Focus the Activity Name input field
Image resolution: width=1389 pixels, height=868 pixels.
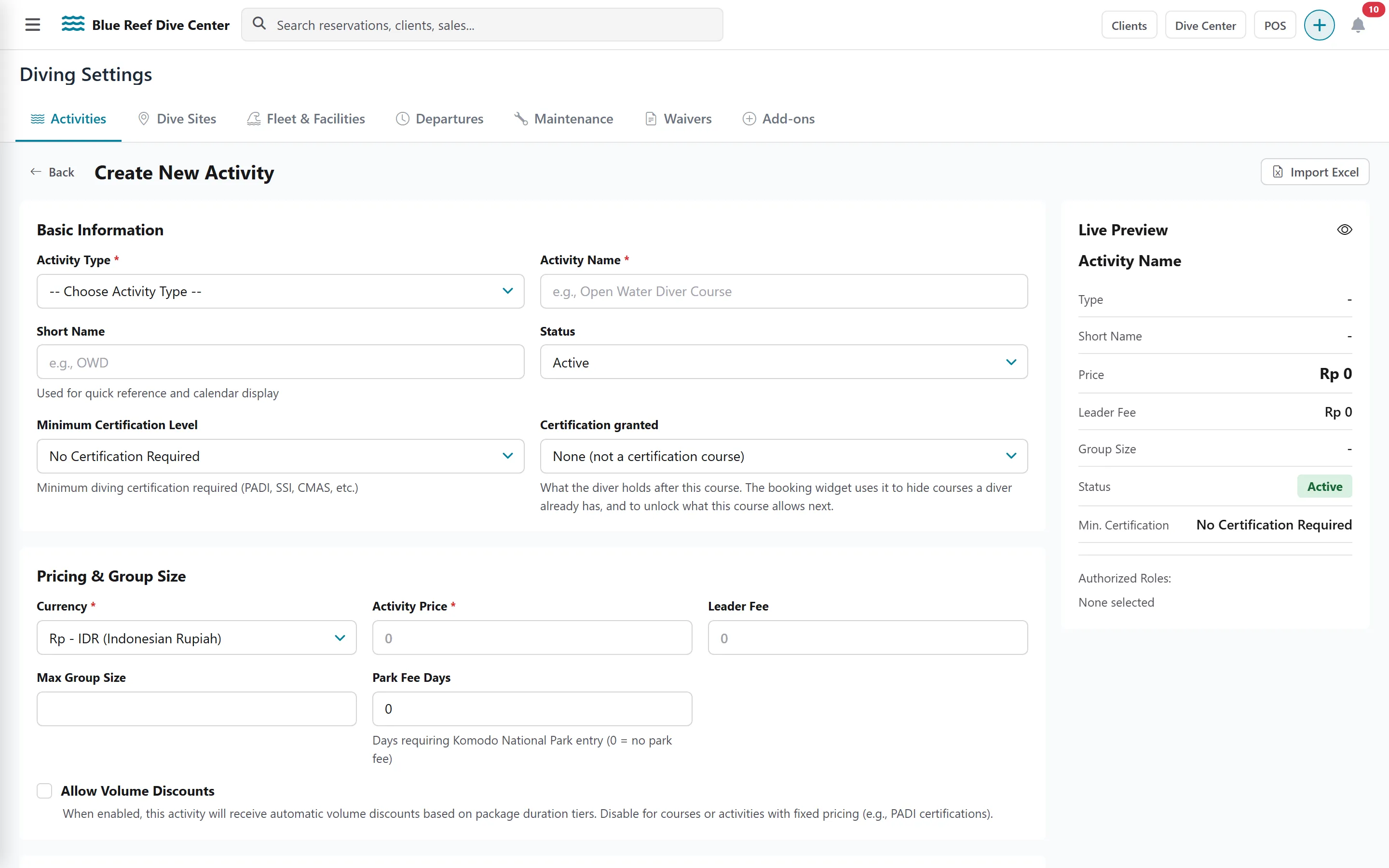(783, 291)
